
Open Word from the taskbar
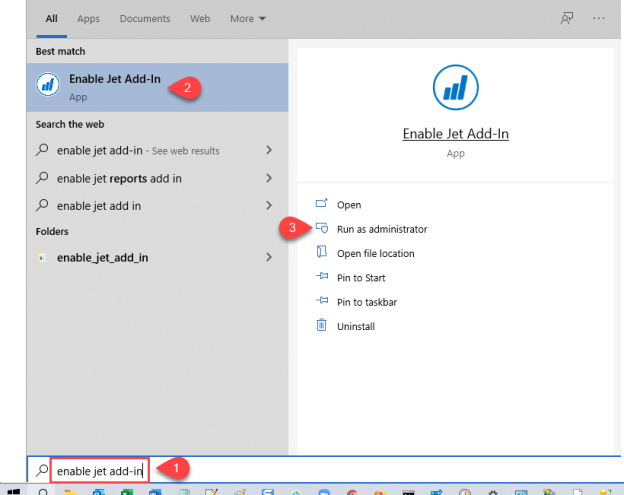click(x=155, y=492)
